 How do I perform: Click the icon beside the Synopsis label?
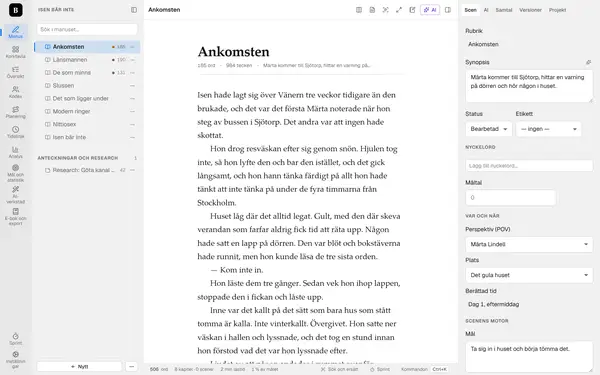pyautogui.click(x=589, y=62)
